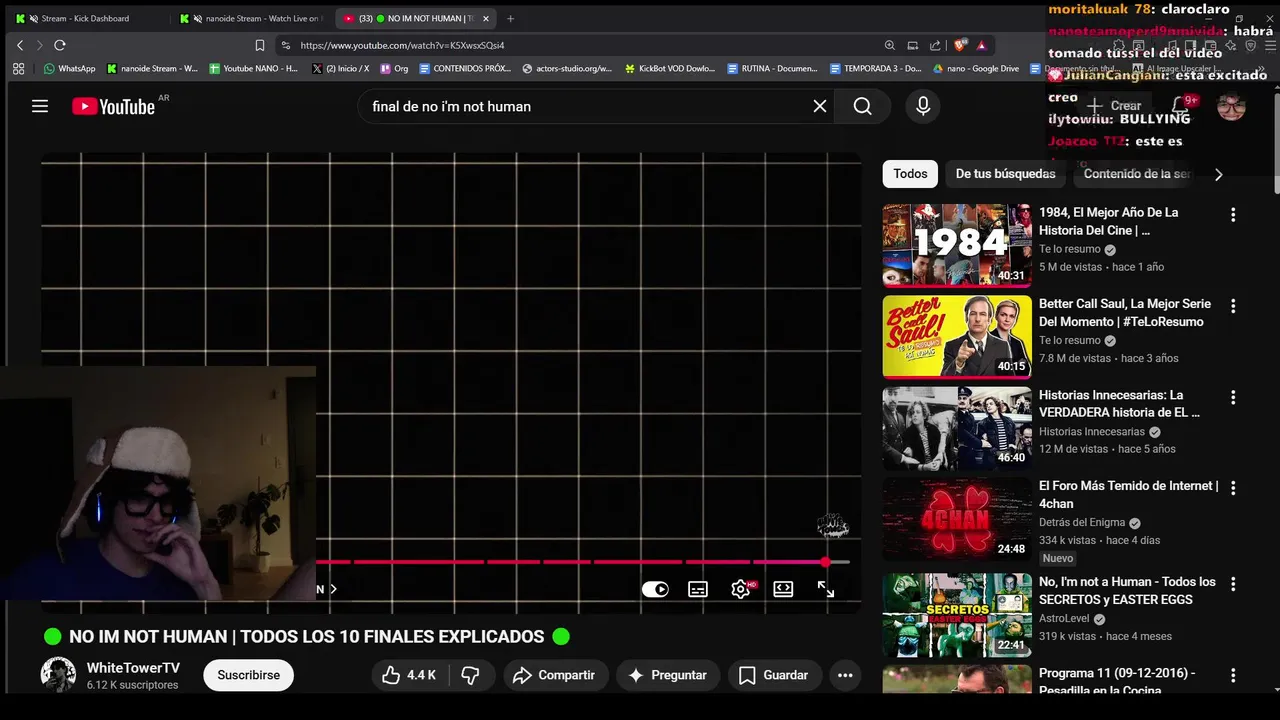Viewport: 1280px width, 720px height.
Task: Click the Crear button
Action: [1113, 106]
